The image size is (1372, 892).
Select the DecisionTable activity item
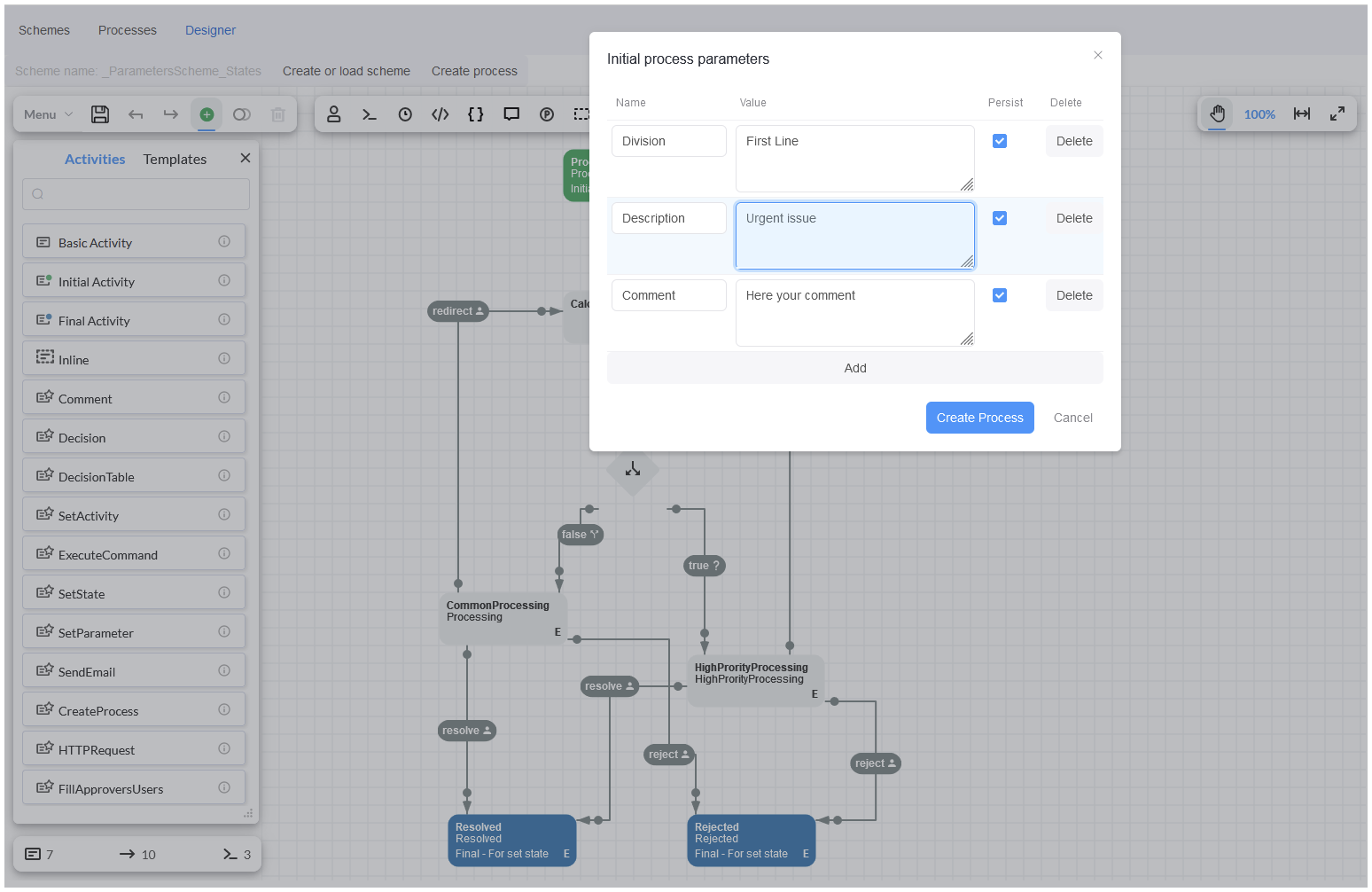(134, 475)
